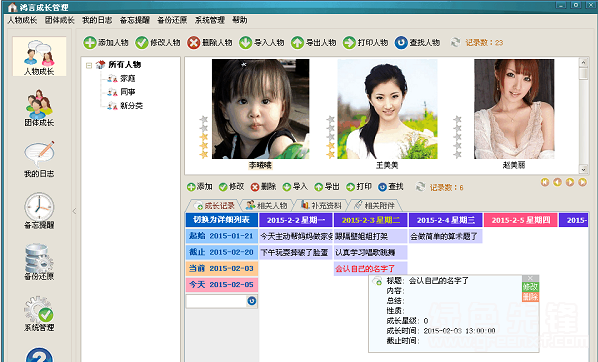
Task: Click the 导出人物 toolbar button
Action: click(313, 42)
